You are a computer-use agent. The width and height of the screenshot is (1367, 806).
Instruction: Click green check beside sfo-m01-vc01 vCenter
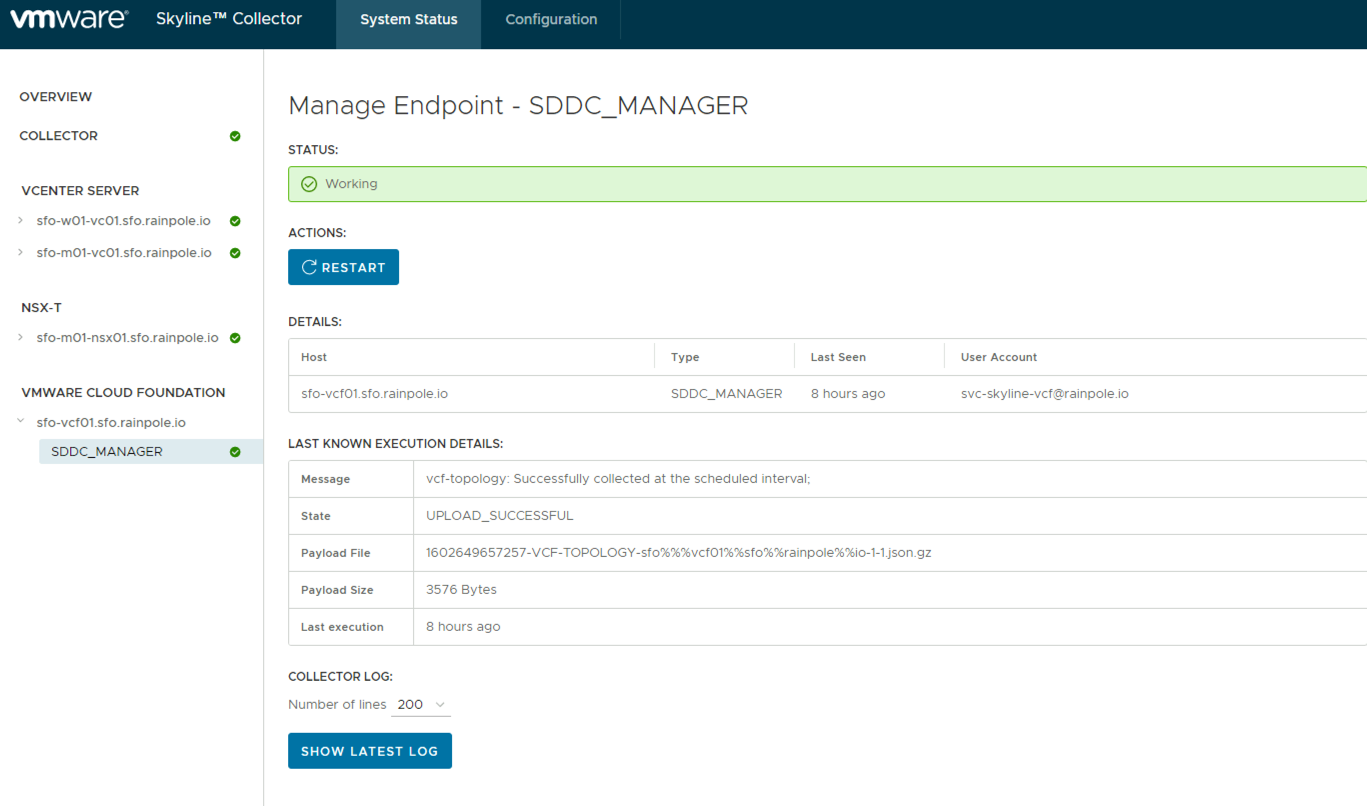[235, 253]
